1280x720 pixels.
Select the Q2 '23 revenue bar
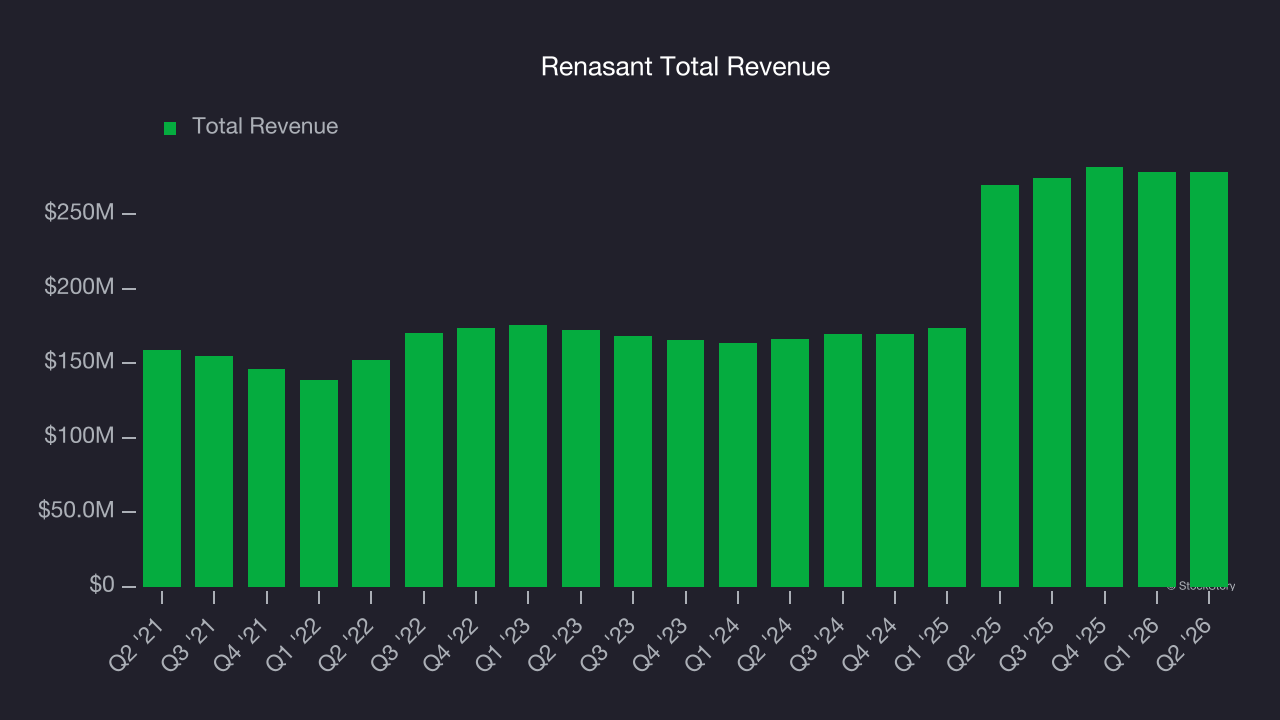pyautogui.click(x=581, y=458)
